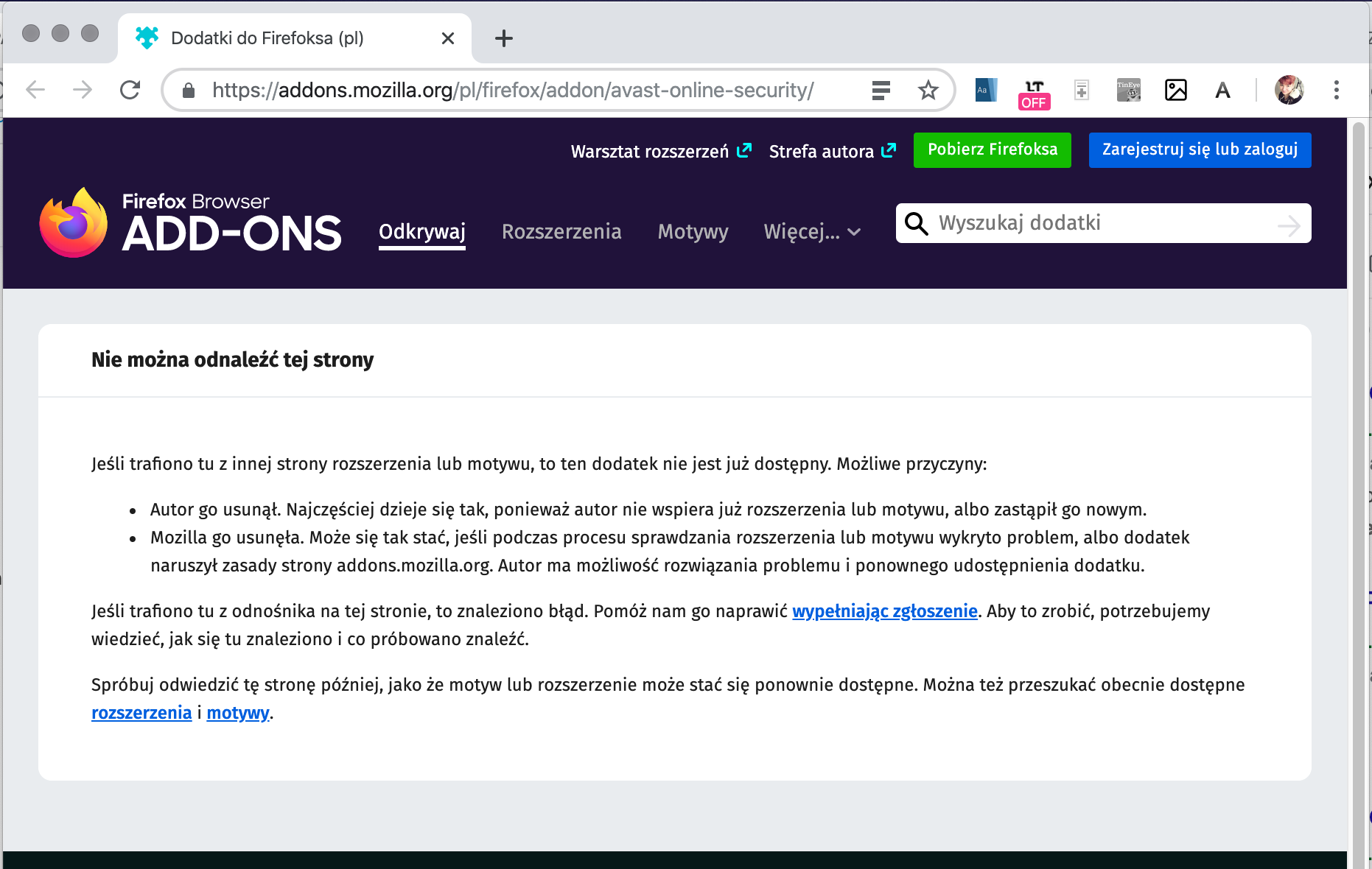The image size is (1372, 869).
Task: Click inside the Wyszukaj dodatki search field
Action: (1068, 223)
